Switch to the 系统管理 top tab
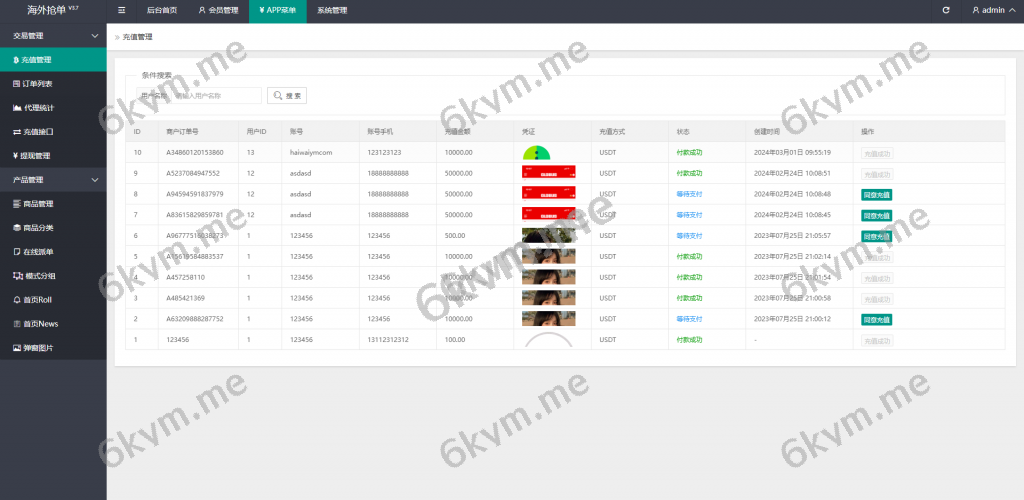 [x=332, y=10]
